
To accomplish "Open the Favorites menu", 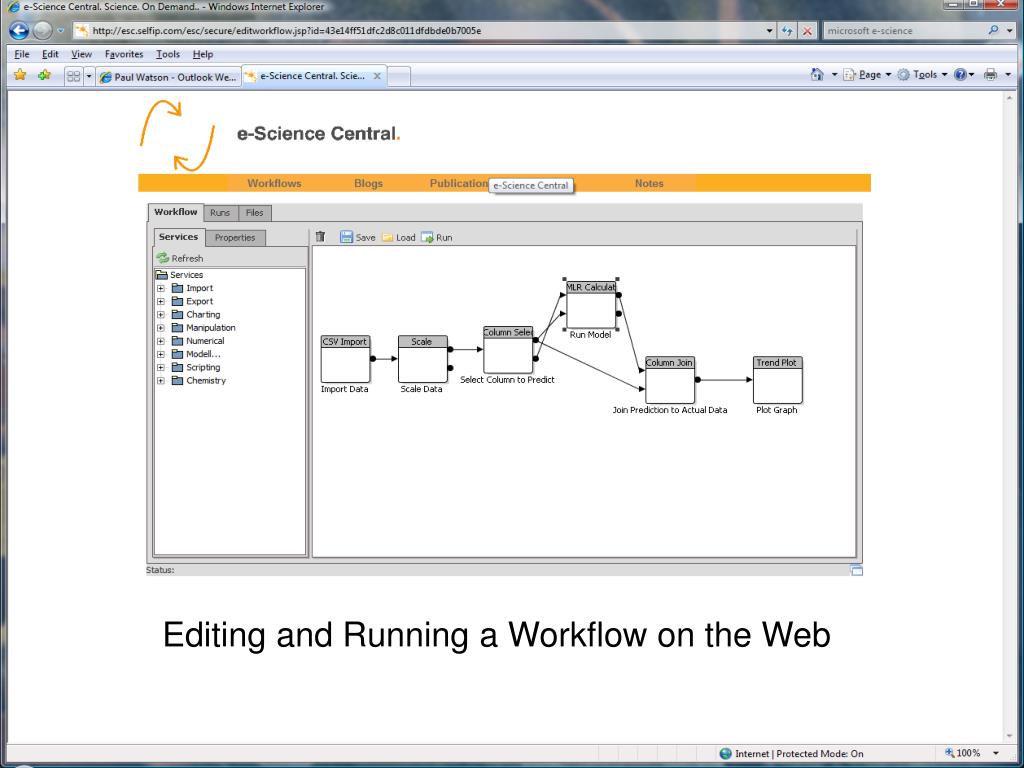I will tap(124, 54).
